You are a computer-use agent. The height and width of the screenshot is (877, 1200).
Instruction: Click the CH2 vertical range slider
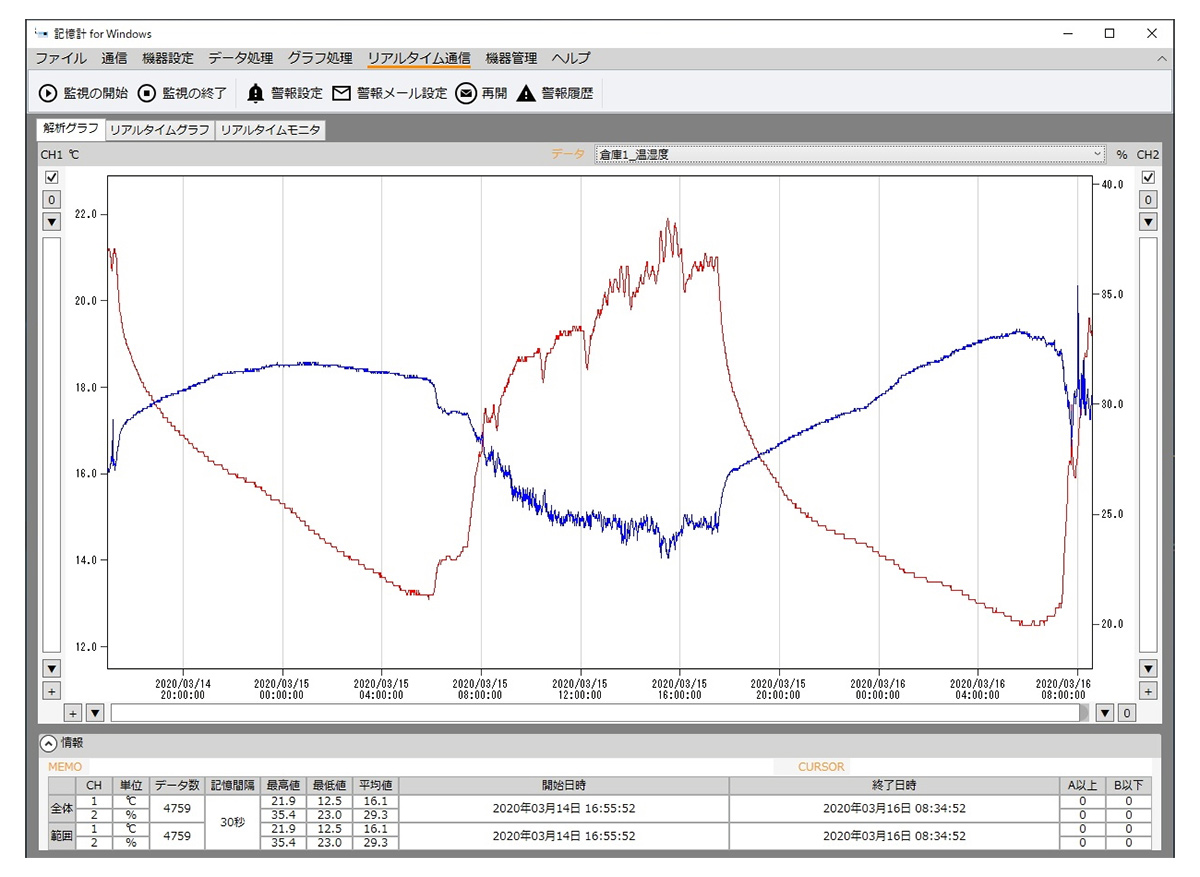pyautogui.click(x=1148, y=445)
